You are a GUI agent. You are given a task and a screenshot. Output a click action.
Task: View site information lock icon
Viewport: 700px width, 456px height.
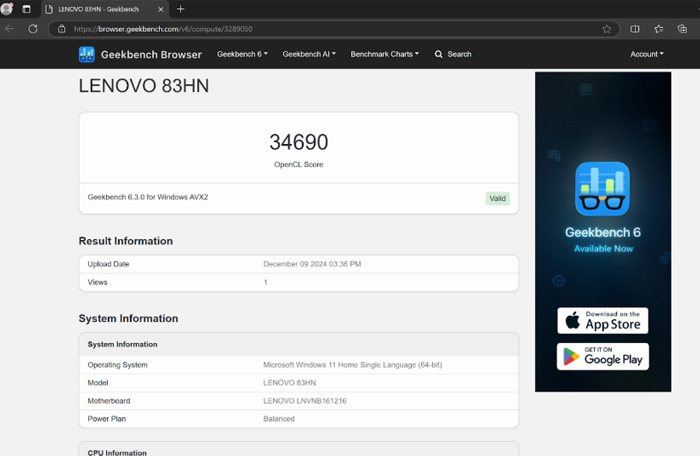click(62, 29)
